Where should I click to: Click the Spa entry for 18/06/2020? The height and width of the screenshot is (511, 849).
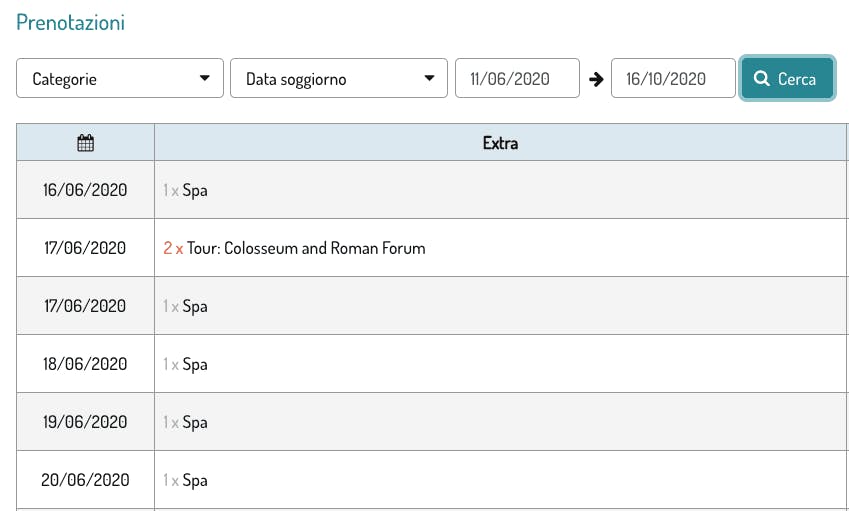(195, 364)
